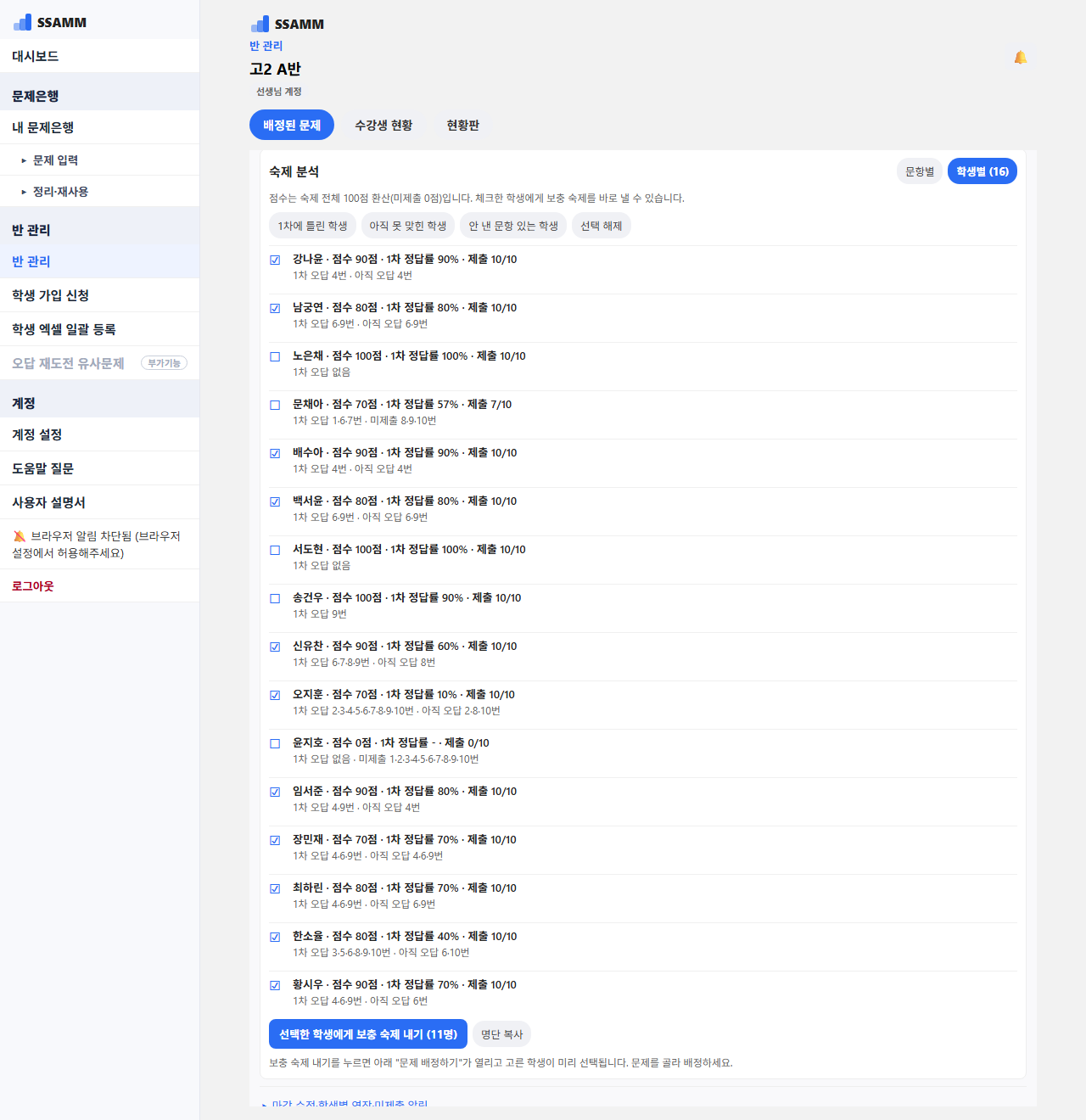The width and height of the screenshot is (1086, 1120).
Task: Open 도움말 질문
Action: click(x=99, y=468)
